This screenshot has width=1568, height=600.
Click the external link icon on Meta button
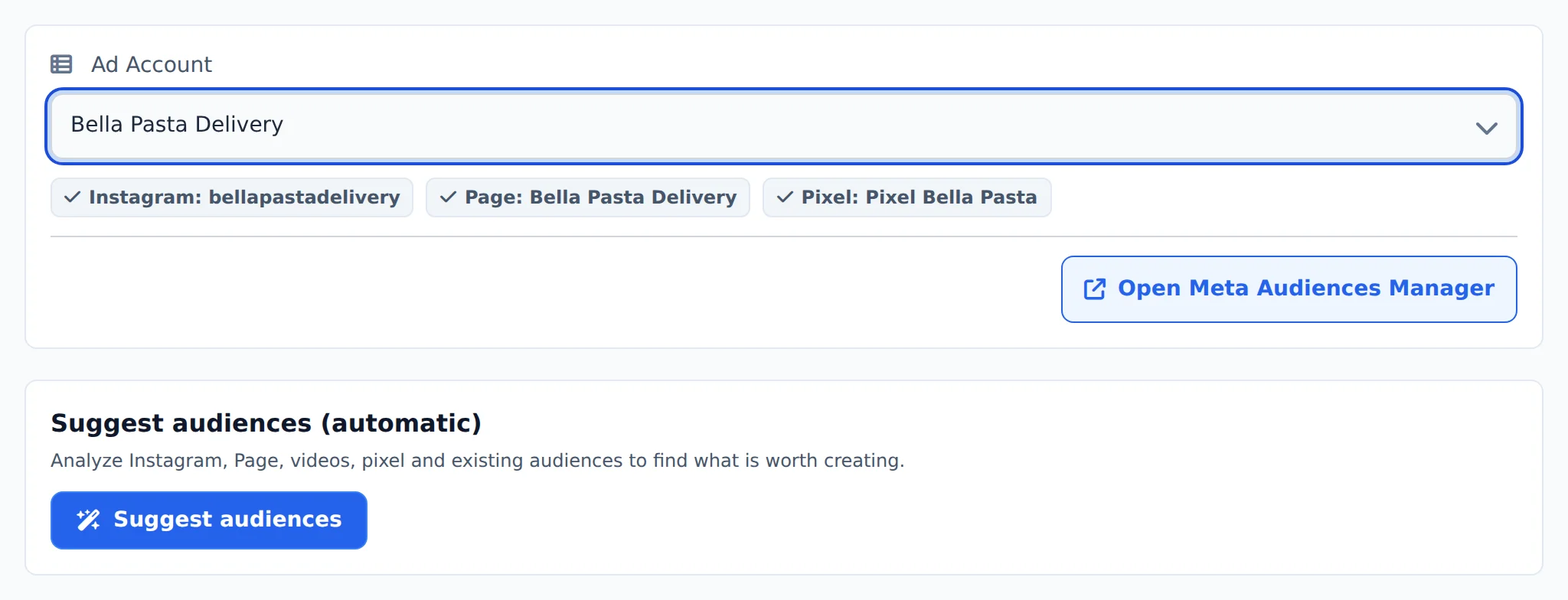1094,289
